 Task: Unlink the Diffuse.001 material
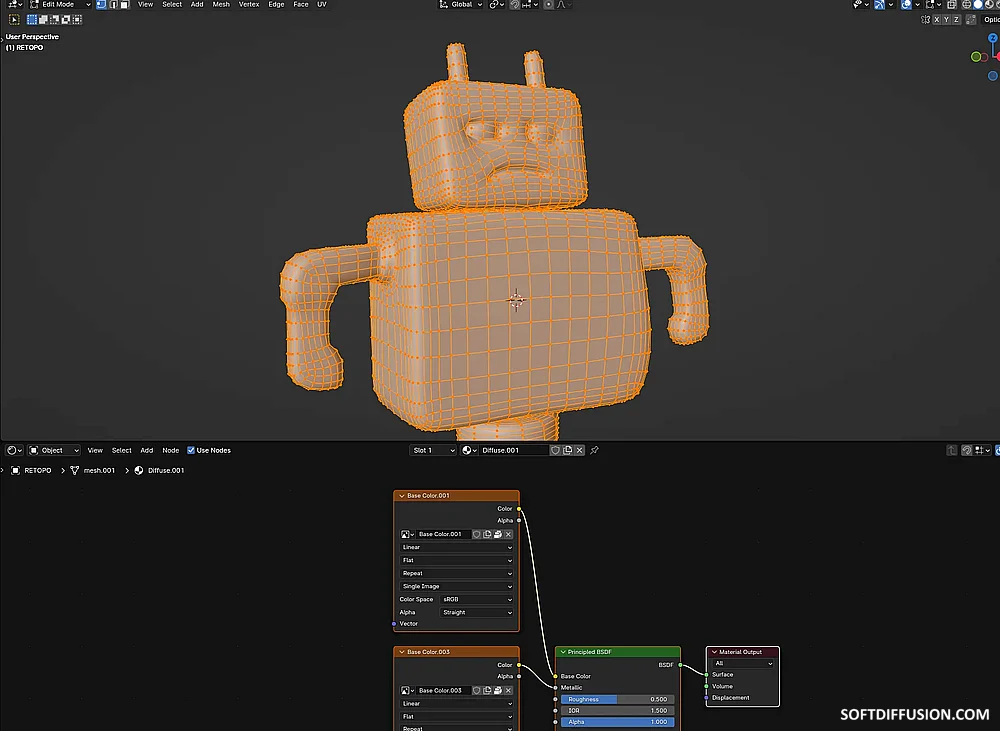pos(579,450)
